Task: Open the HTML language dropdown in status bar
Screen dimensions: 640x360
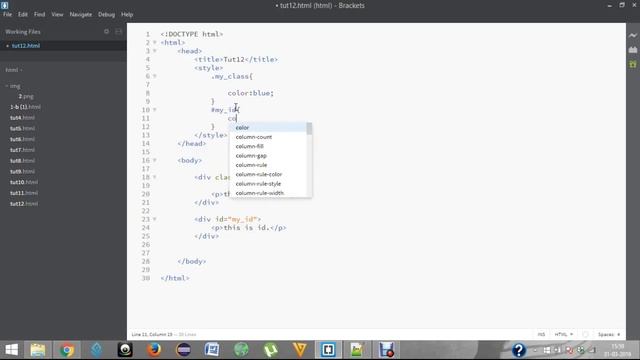Action: (563, 334)
